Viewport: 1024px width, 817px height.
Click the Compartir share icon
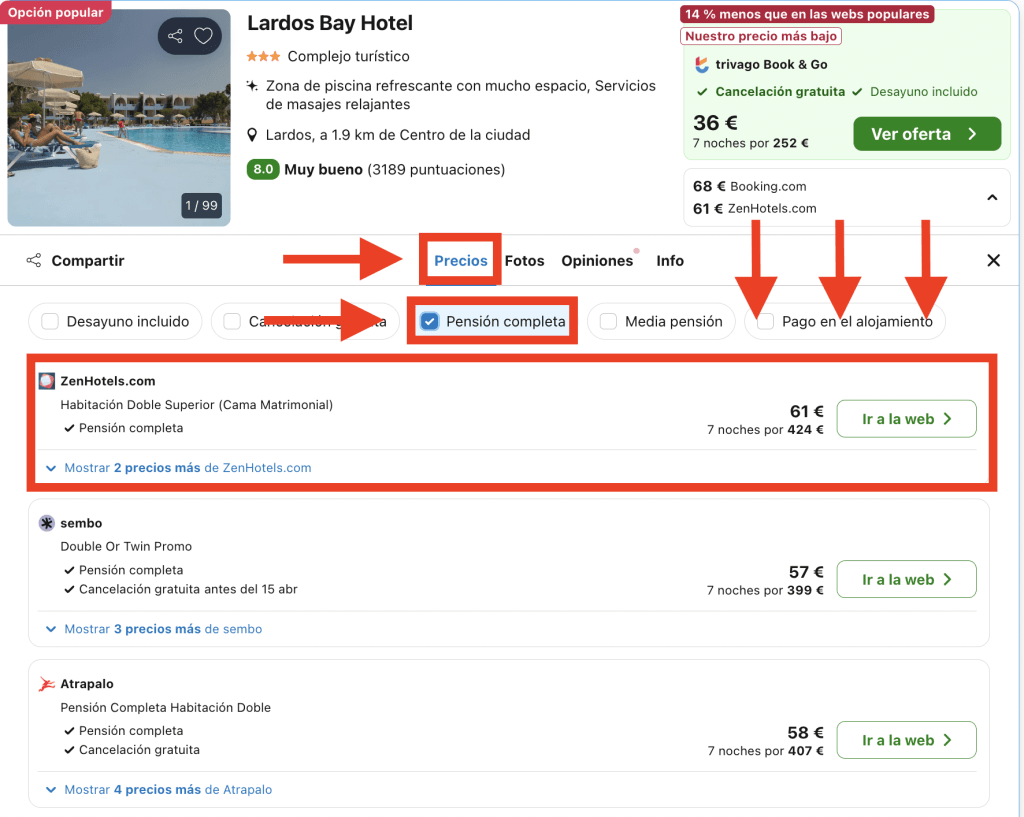34,261
